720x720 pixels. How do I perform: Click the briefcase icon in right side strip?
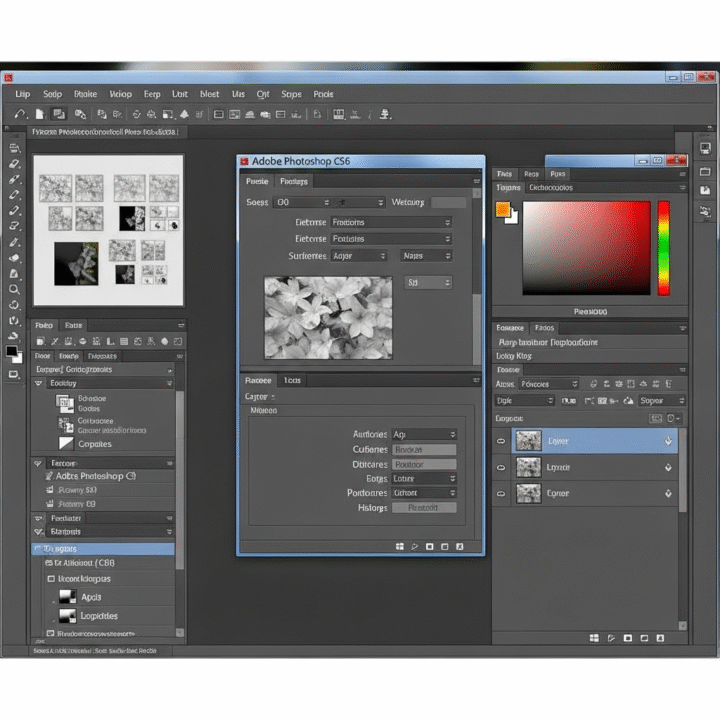click(x=705, y=171)
